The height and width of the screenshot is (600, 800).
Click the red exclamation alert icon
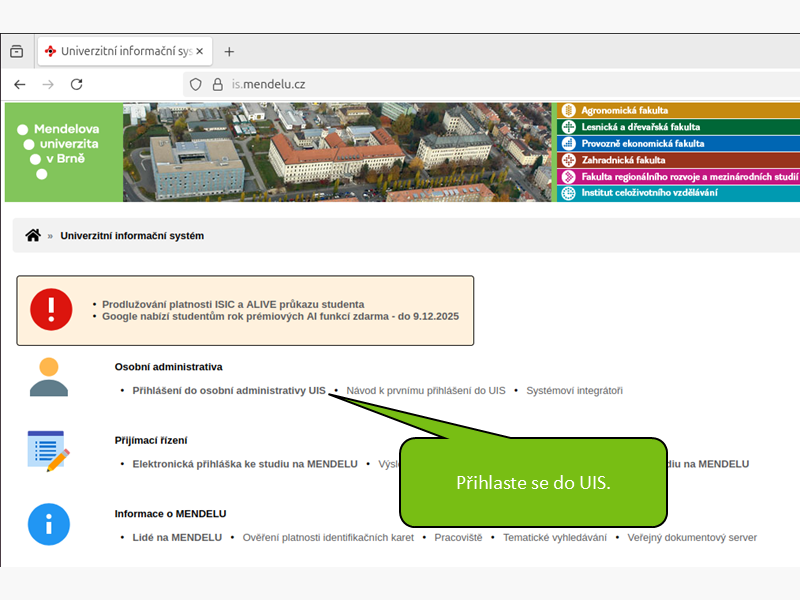click(x=51, y=310)
